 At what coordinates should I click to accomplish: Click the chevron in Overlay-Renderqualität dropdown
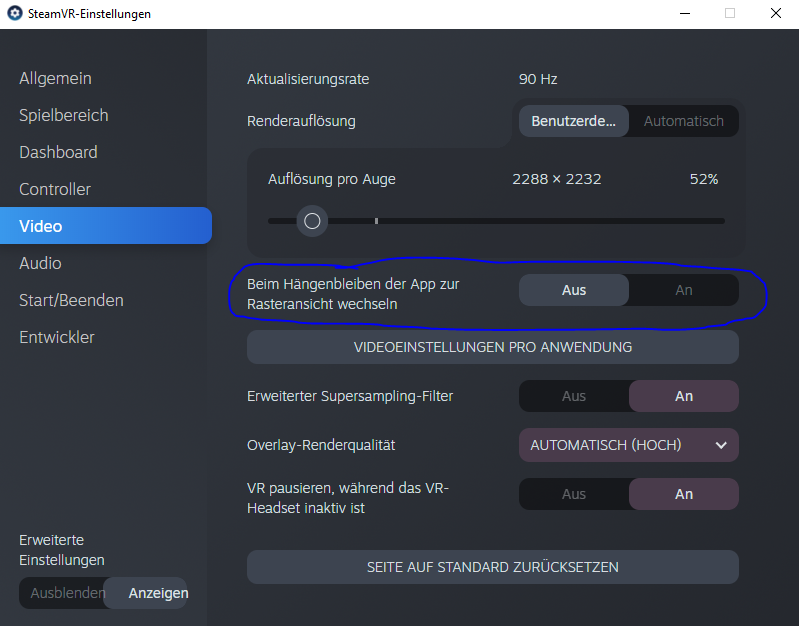tap(721, 445)
